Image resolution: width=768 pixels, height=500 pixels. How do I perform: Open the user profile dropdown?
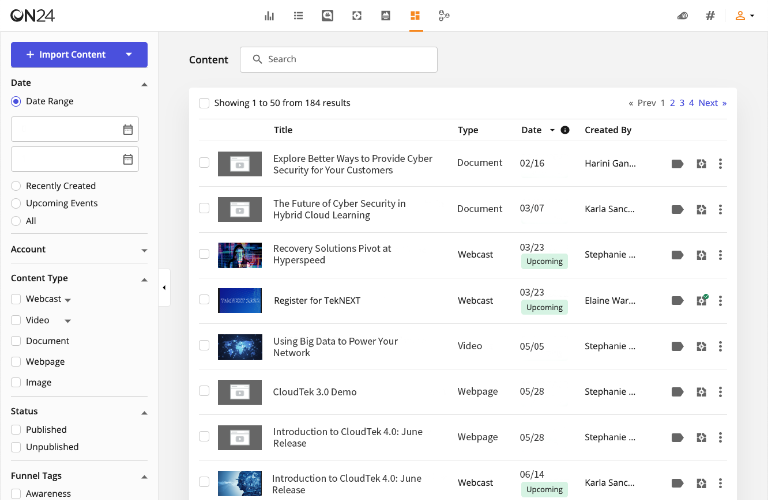[x=744, y=16]
